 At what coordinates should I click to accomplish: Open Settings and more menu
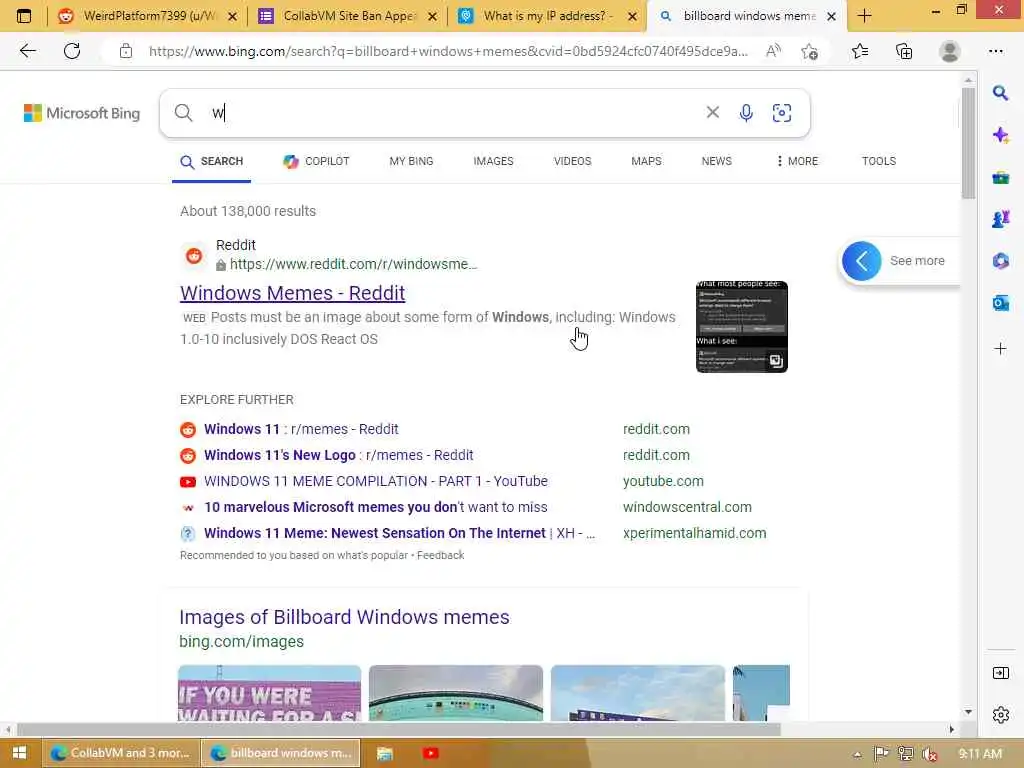pos(995,51)
